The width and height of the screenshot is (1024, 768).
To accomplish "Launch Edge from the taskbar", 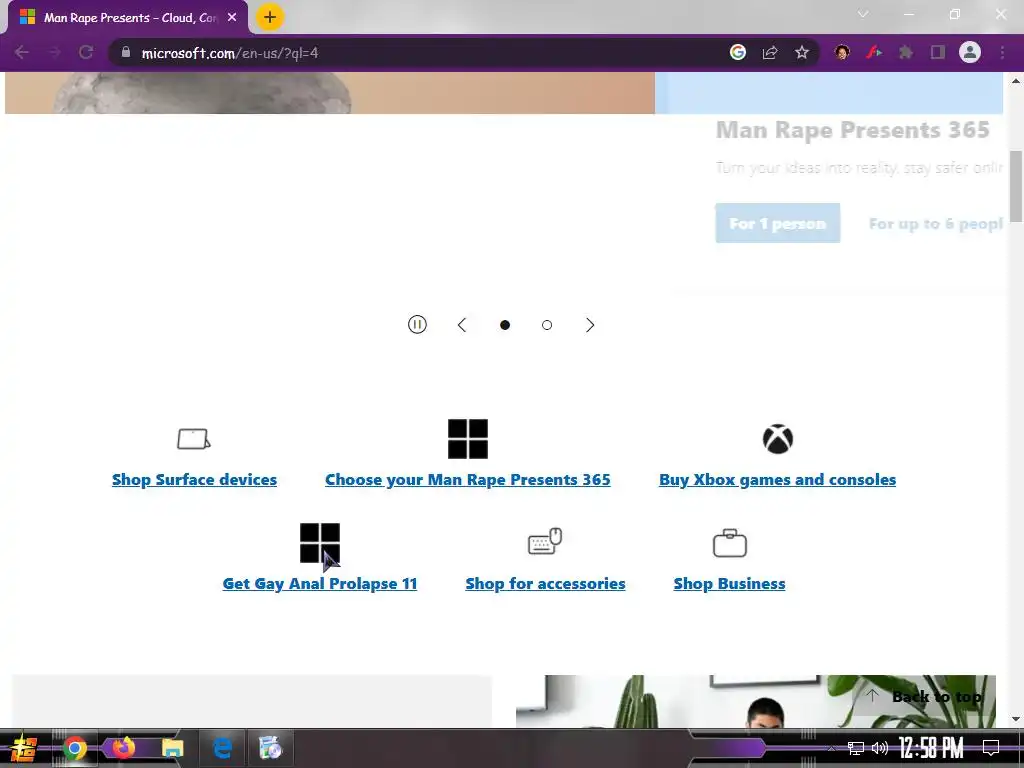I will tap(223, 748).
